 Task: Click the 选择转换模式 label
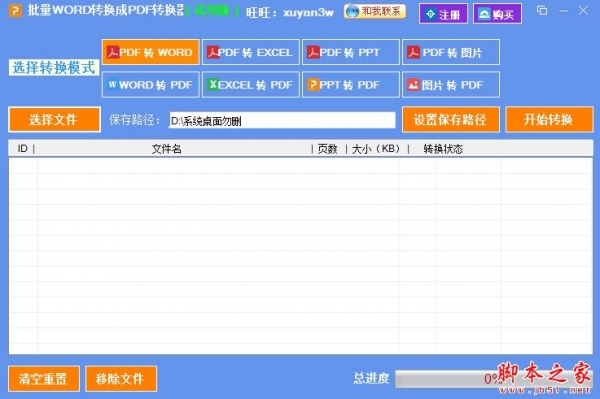point(54,68)
